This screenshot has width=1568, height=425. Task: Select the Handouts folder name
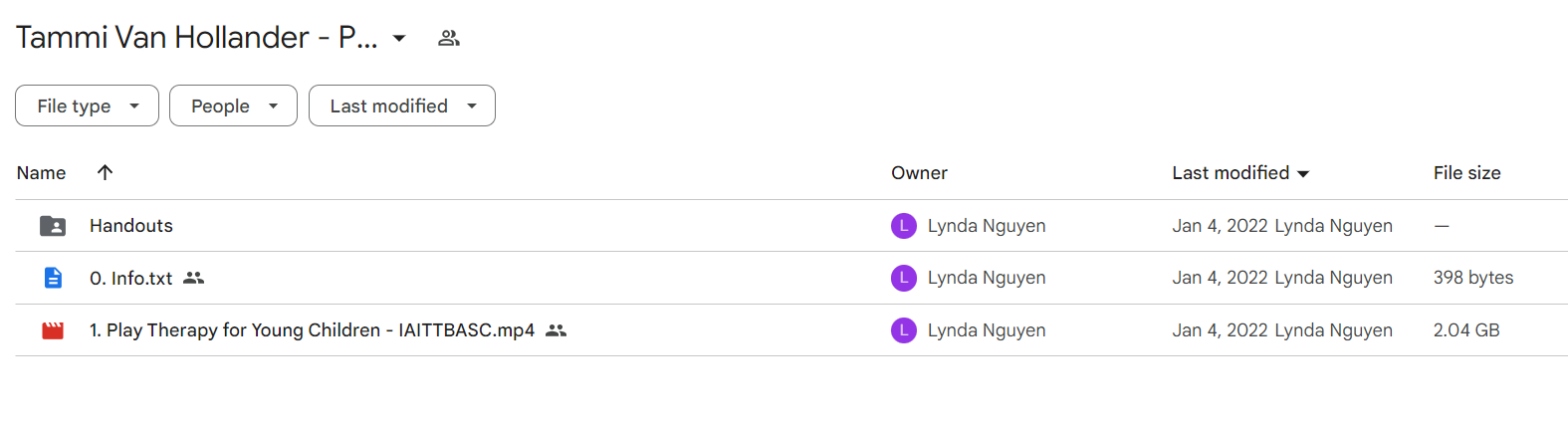tap(131, 226)
